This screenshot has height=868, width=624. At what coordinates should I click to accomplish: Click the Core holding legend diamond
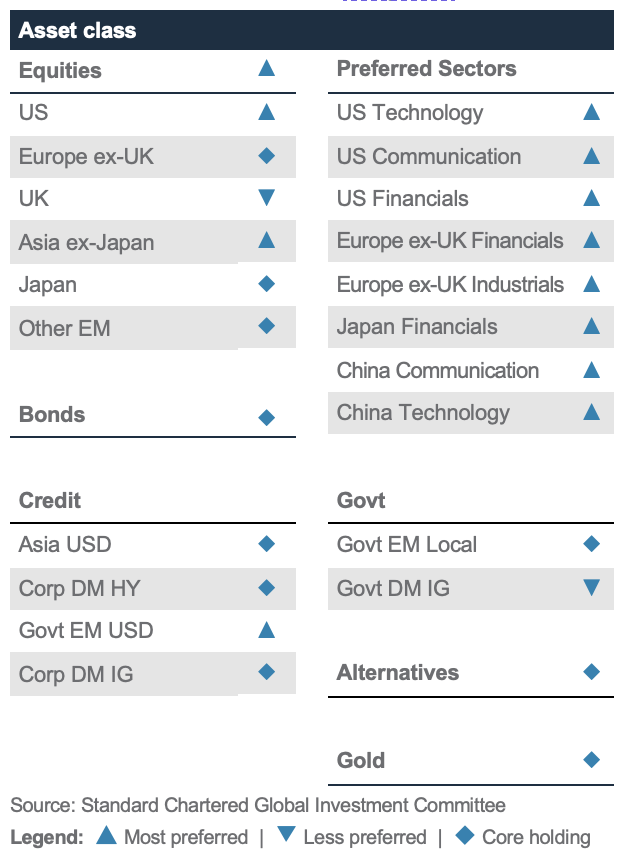pos(465,836)
